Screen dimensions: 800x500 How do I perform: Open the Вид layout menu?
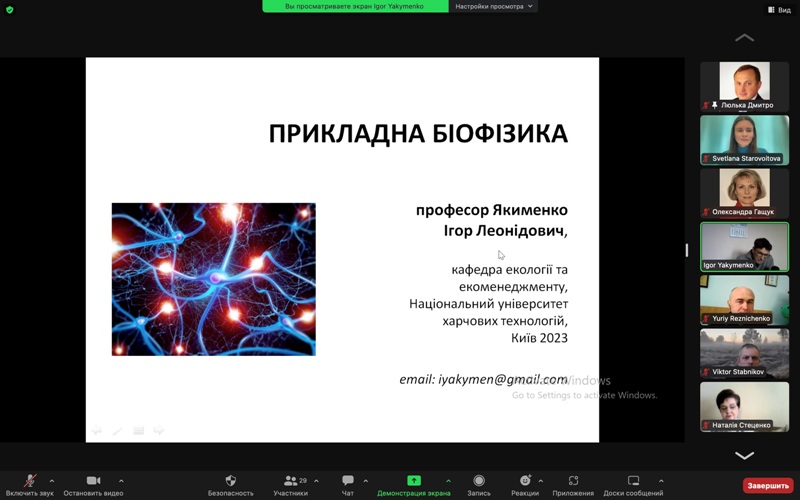click(779, 10)
